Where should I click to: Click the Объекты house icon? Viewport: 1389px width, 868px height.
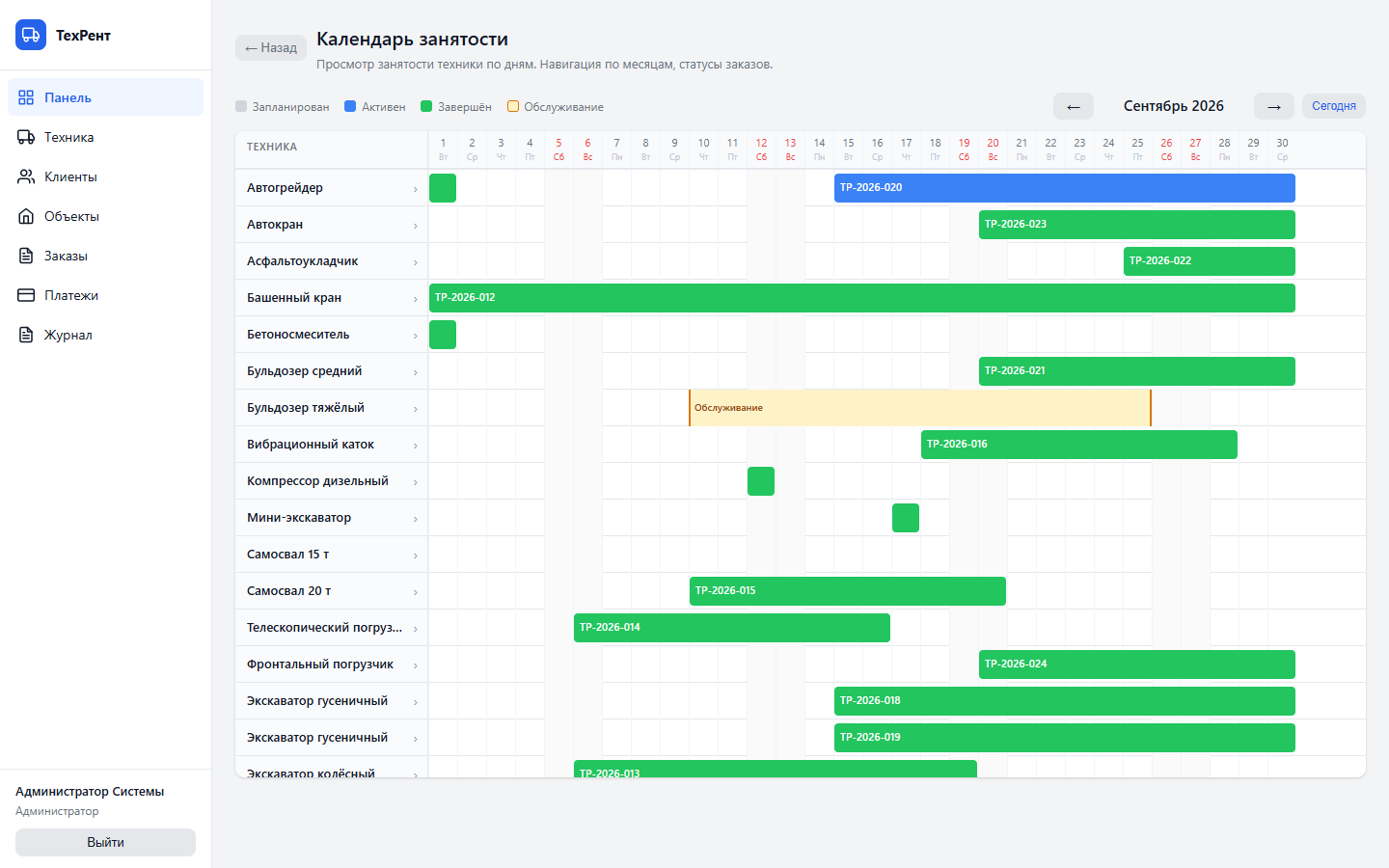(x=26, y=216)
